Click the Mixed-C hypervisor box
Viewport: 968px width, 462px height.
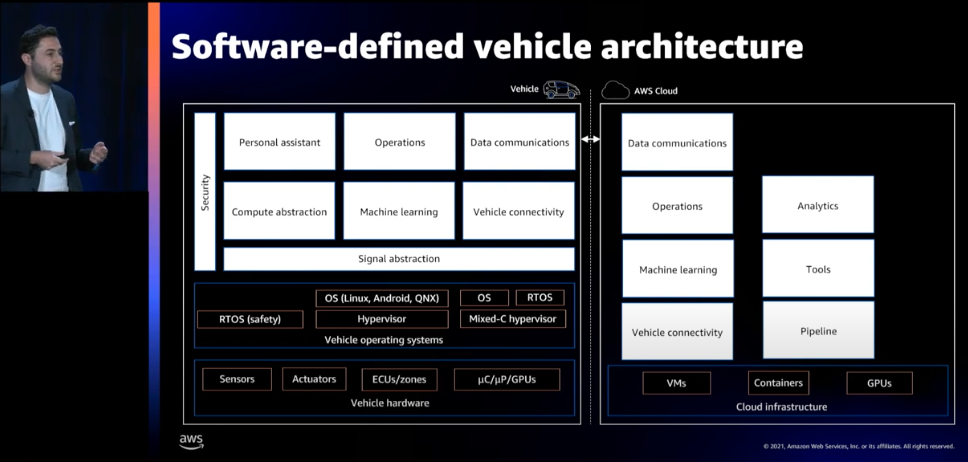(512, 319)
